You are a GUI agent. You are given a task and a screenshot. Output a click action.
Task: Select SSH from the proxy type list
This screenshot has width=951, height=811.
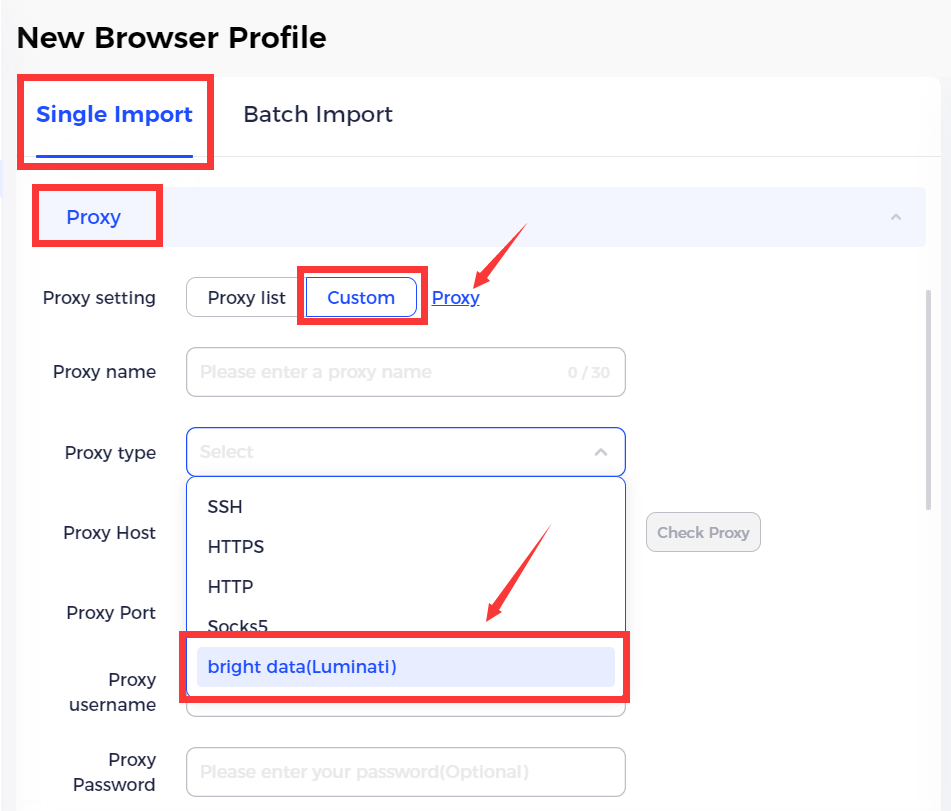(224, 507)
